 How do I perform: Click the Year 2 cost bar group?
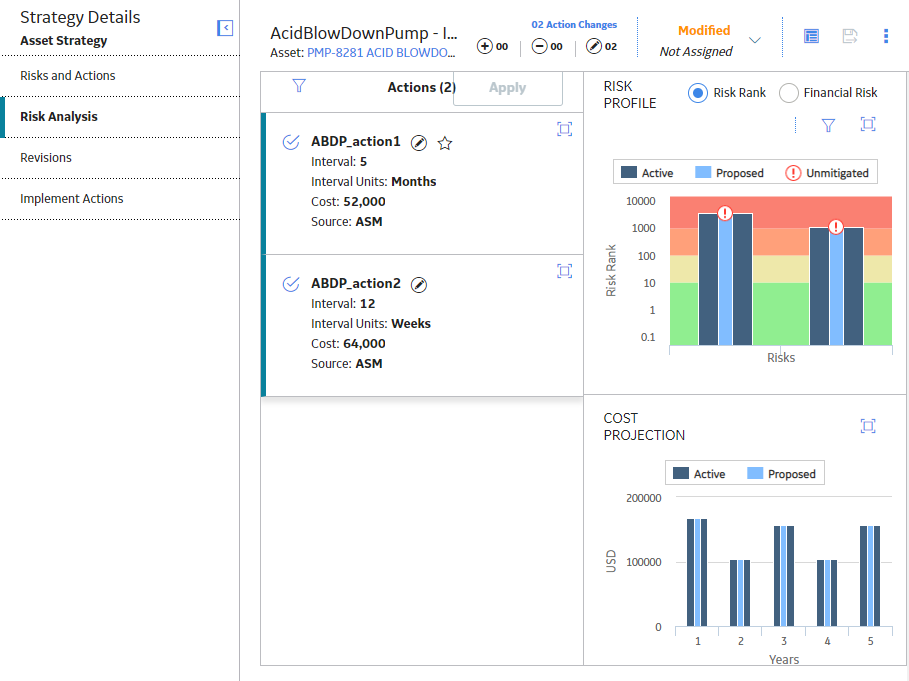coord(740,593)
